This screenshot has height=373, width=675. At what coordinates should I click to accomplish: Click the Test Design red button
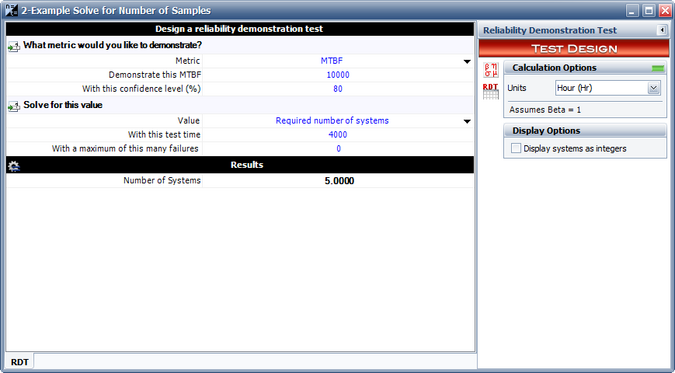pyautogui.click(x=574, y=49)
